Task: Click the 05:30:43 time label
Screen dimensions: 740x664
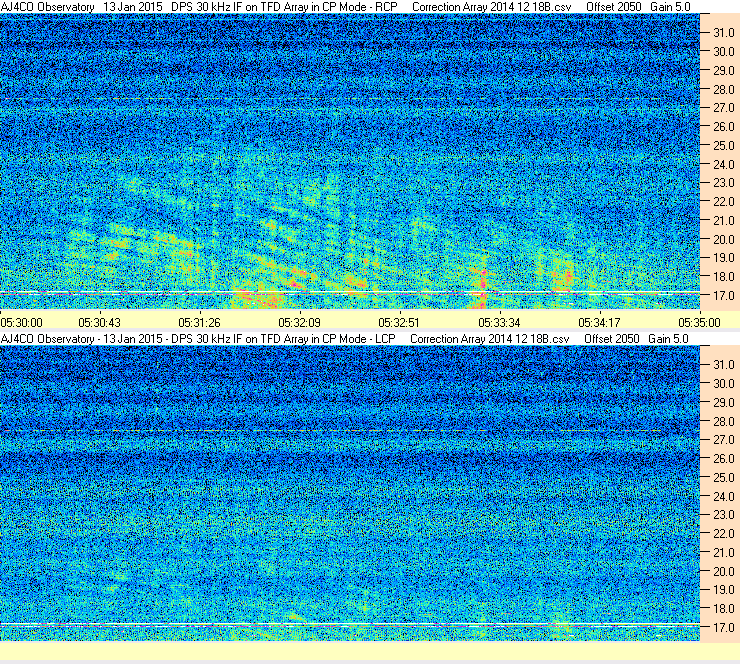Action: [x=100, y=323]
